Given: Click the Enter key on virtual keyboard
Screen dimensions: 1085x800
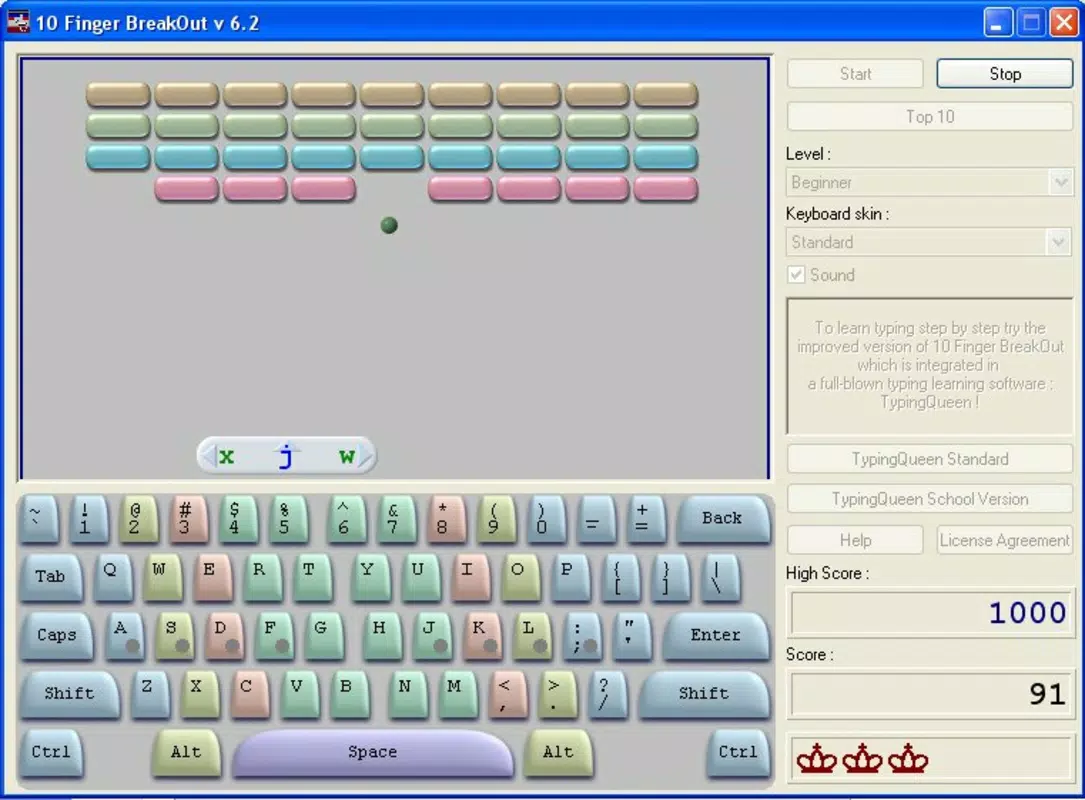Looking at the screenshot, I should tap(715, 635).
